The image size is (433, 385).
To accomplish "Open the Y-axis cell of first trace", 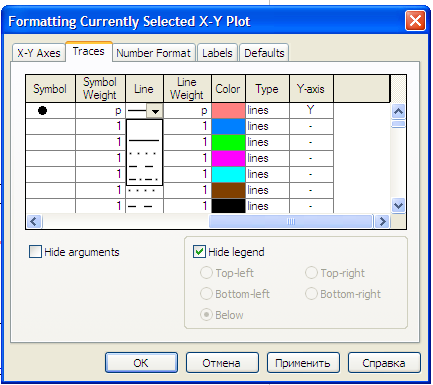I will 311,110.
